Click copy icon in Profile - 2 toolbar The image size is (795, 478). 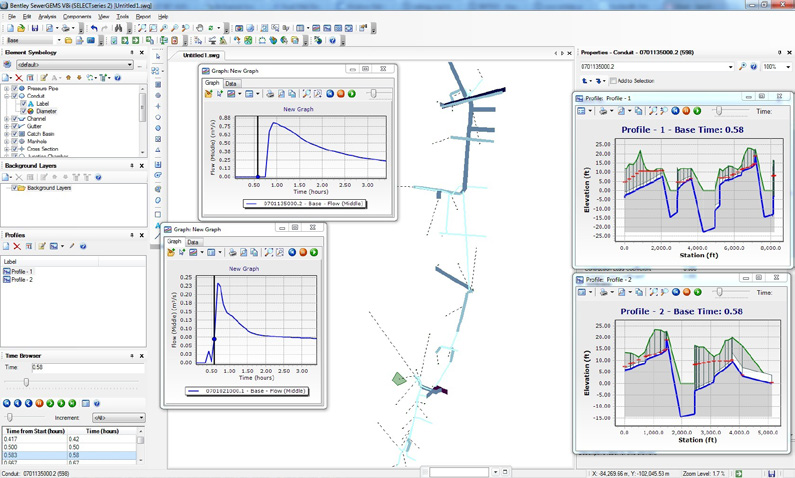click(x=639, y=292)
